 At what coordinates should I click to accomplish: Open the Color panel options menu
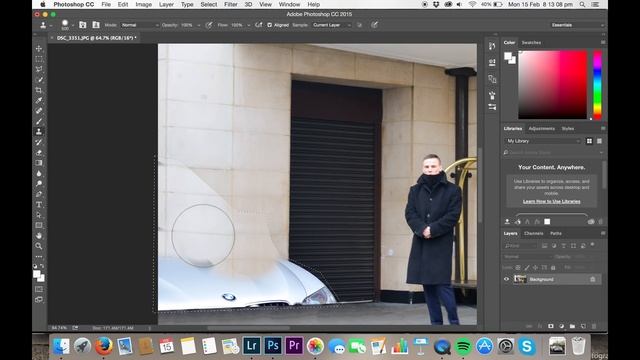click(603, 42)
